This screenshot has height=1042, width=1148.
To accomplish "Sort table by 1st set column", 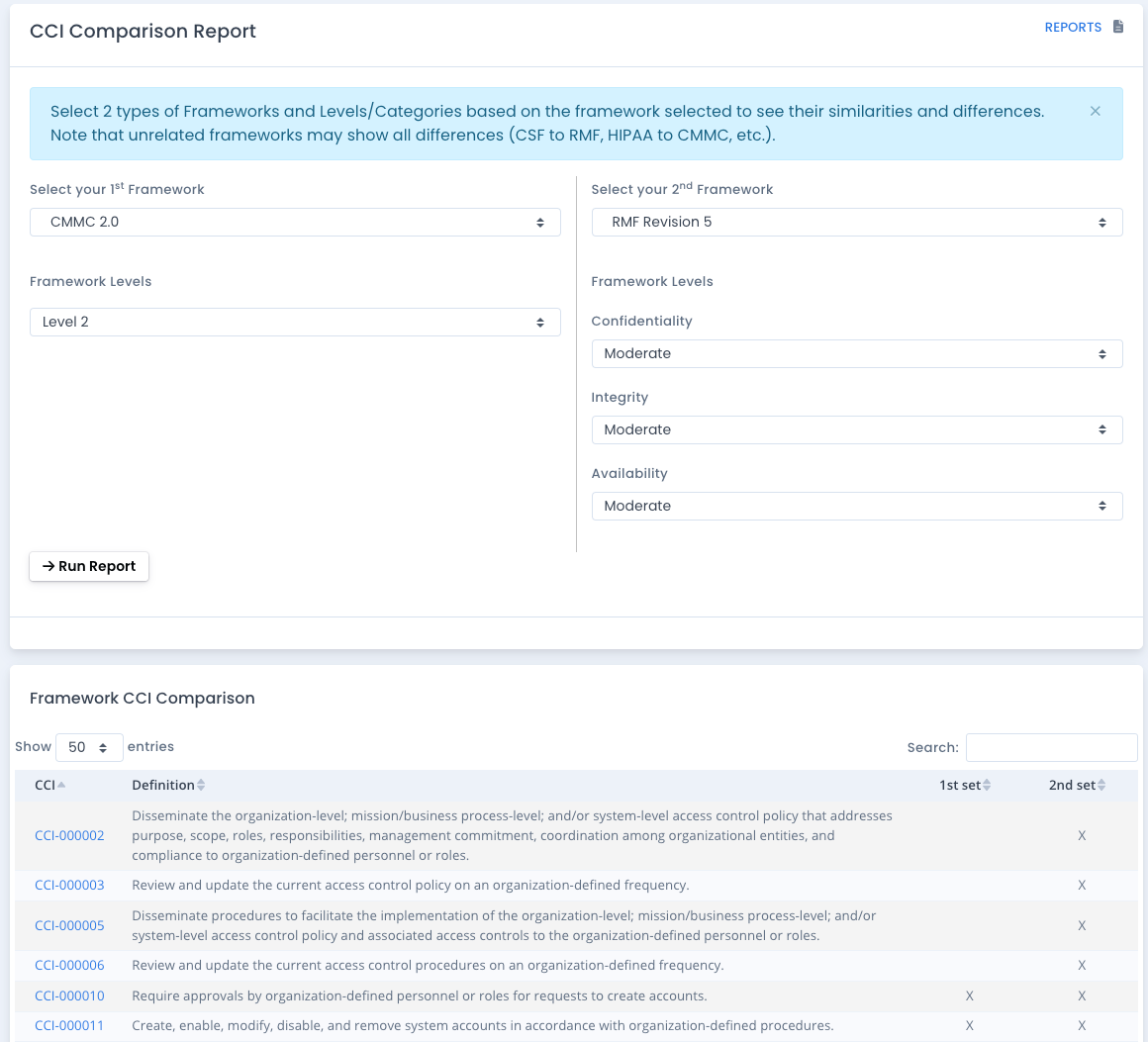I will [x=965, y=785].
